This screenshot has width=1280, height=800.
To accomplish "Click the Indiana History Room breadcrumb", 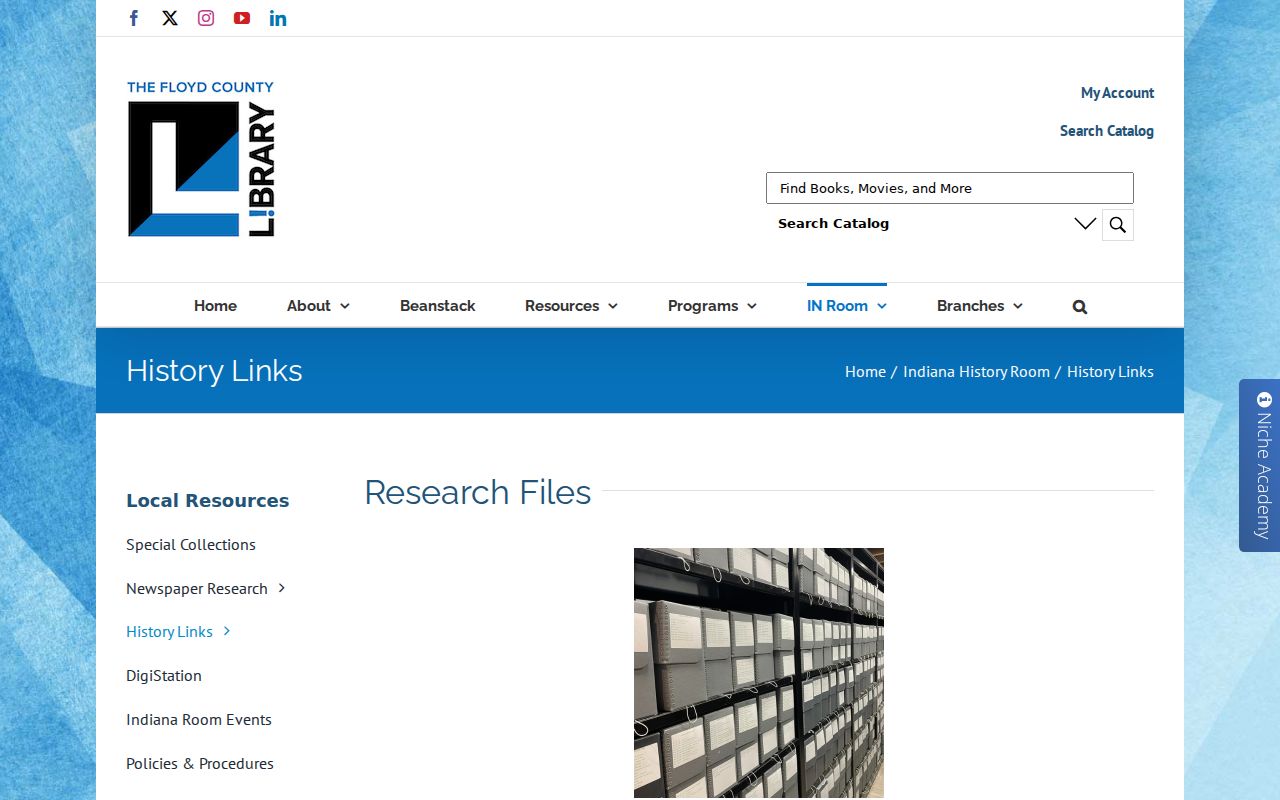I will pyautogui.click(x=976, y=371).
